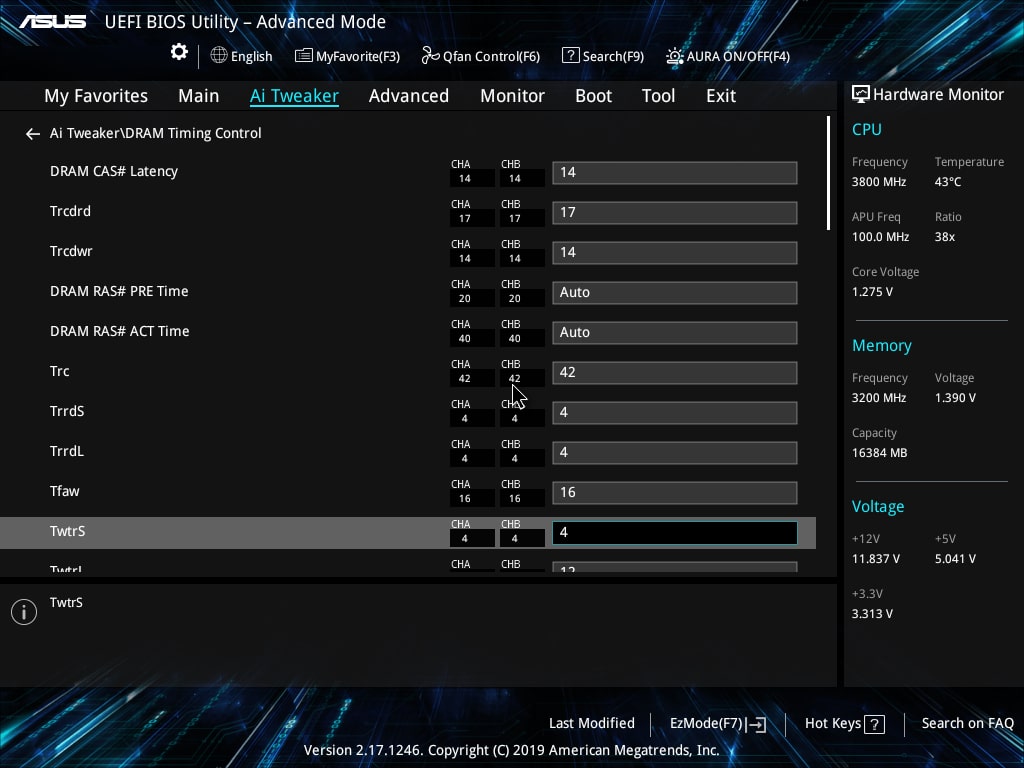Screen dimensions: 1024x768
Task: Go to the Boot tab
Action: point(594,96)
